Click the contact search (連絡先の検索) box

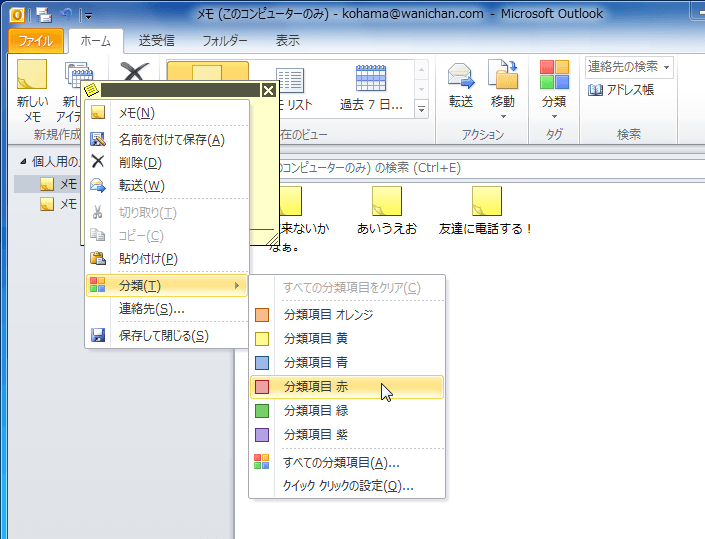[629, 67]
